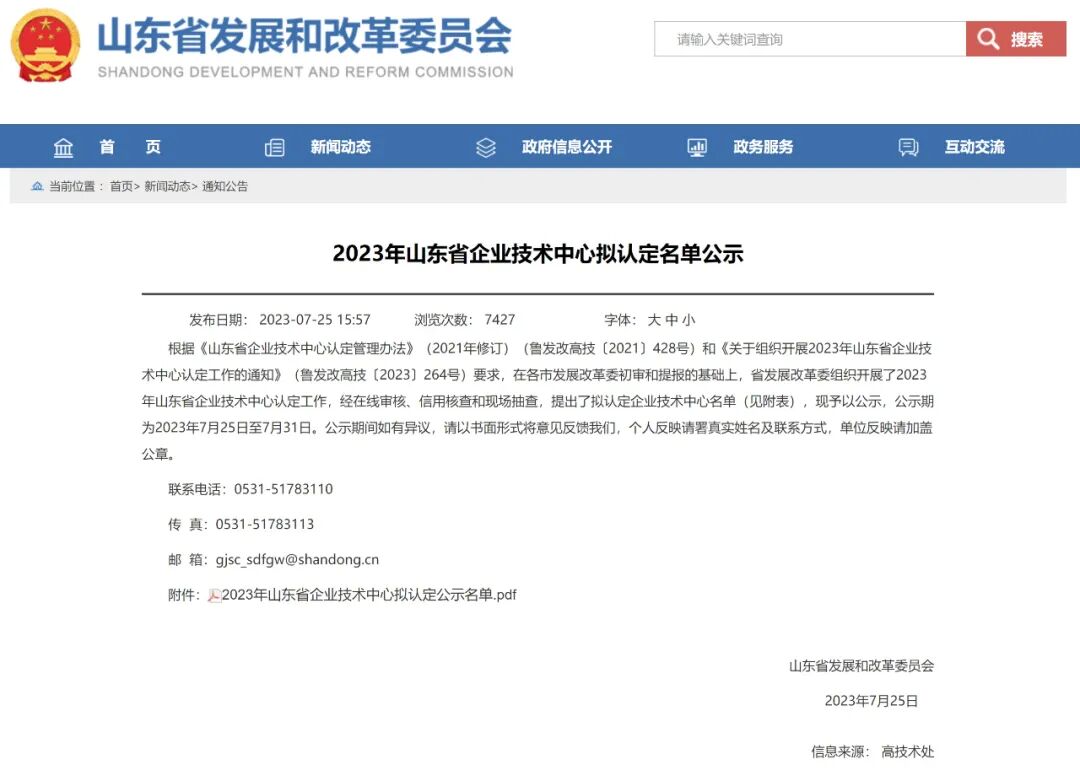The image size is (1080, 781).
Task: Select 小 to shrink the font size
Action: [687, 319]
